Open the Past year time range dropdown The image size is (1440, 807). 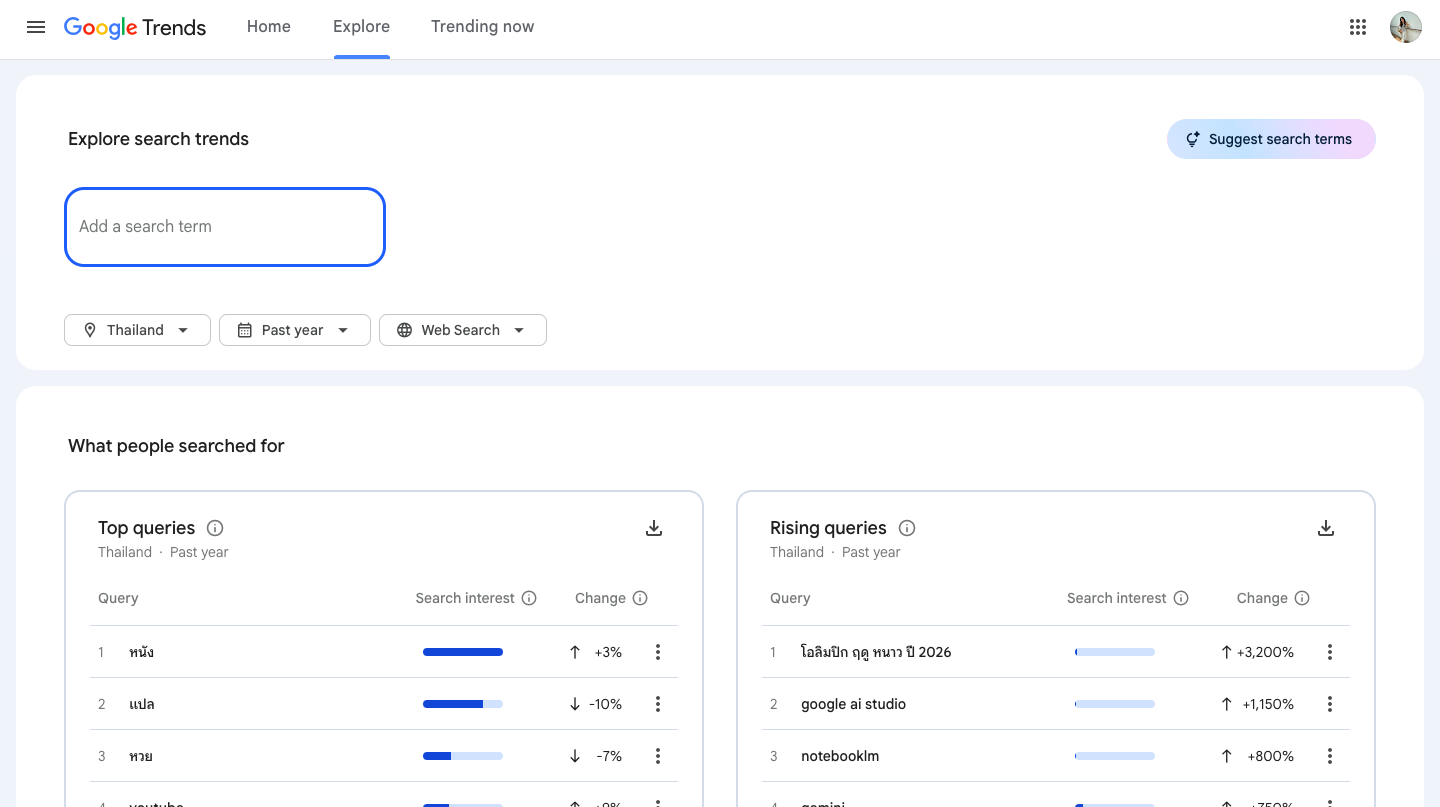(x=294, y=330)
